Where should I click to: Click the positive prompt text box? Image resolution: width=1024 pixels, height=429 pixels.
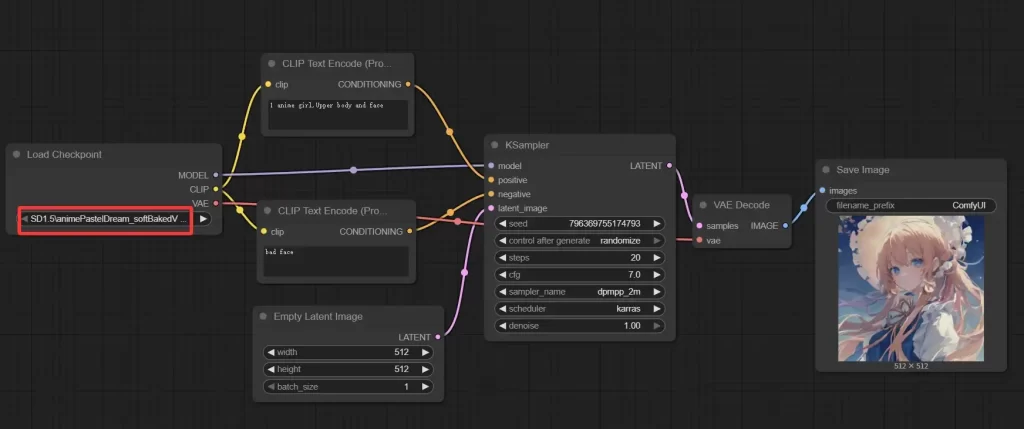[x=338, y=114]
